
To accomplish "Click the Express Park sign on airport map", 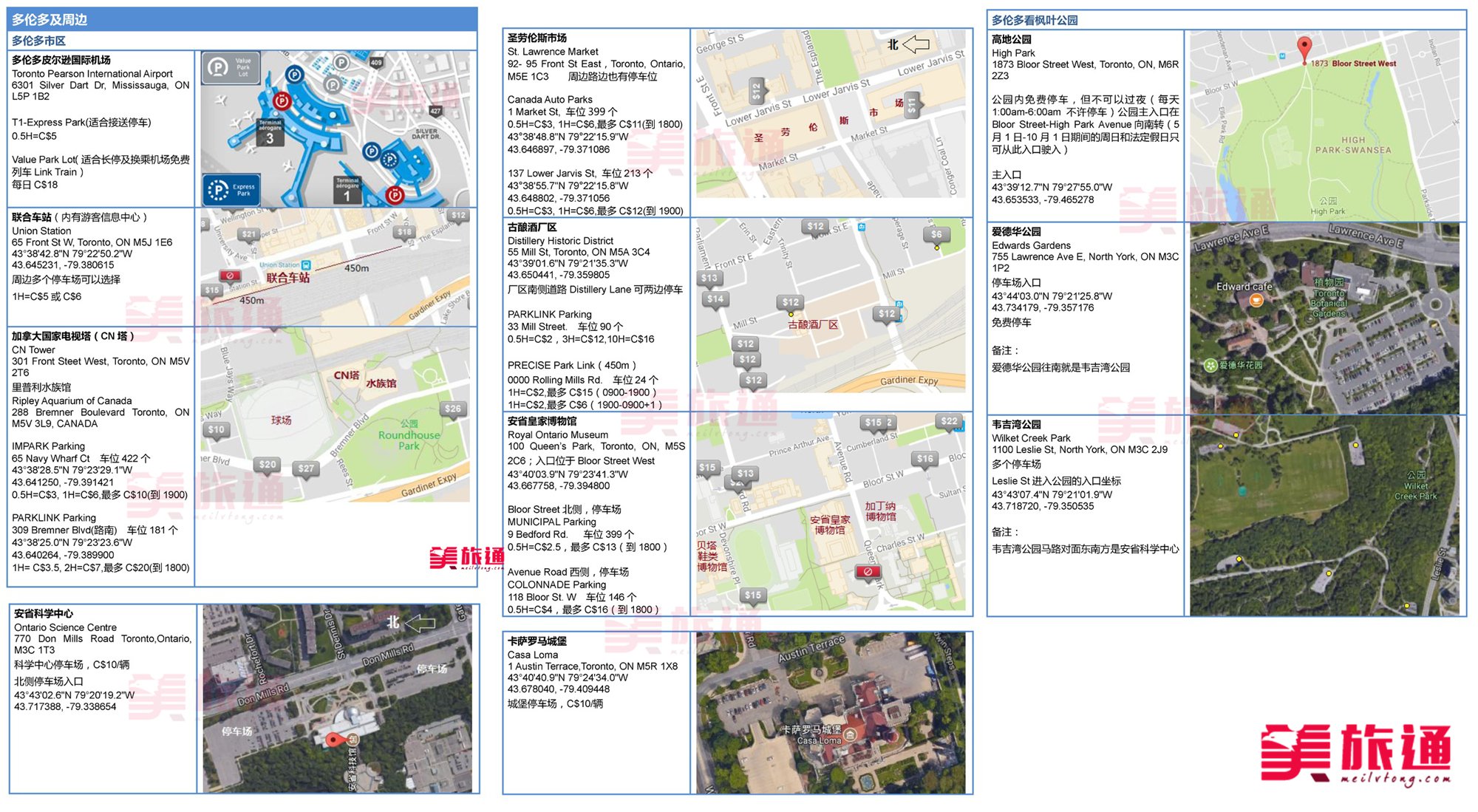I will pos(231,190).
